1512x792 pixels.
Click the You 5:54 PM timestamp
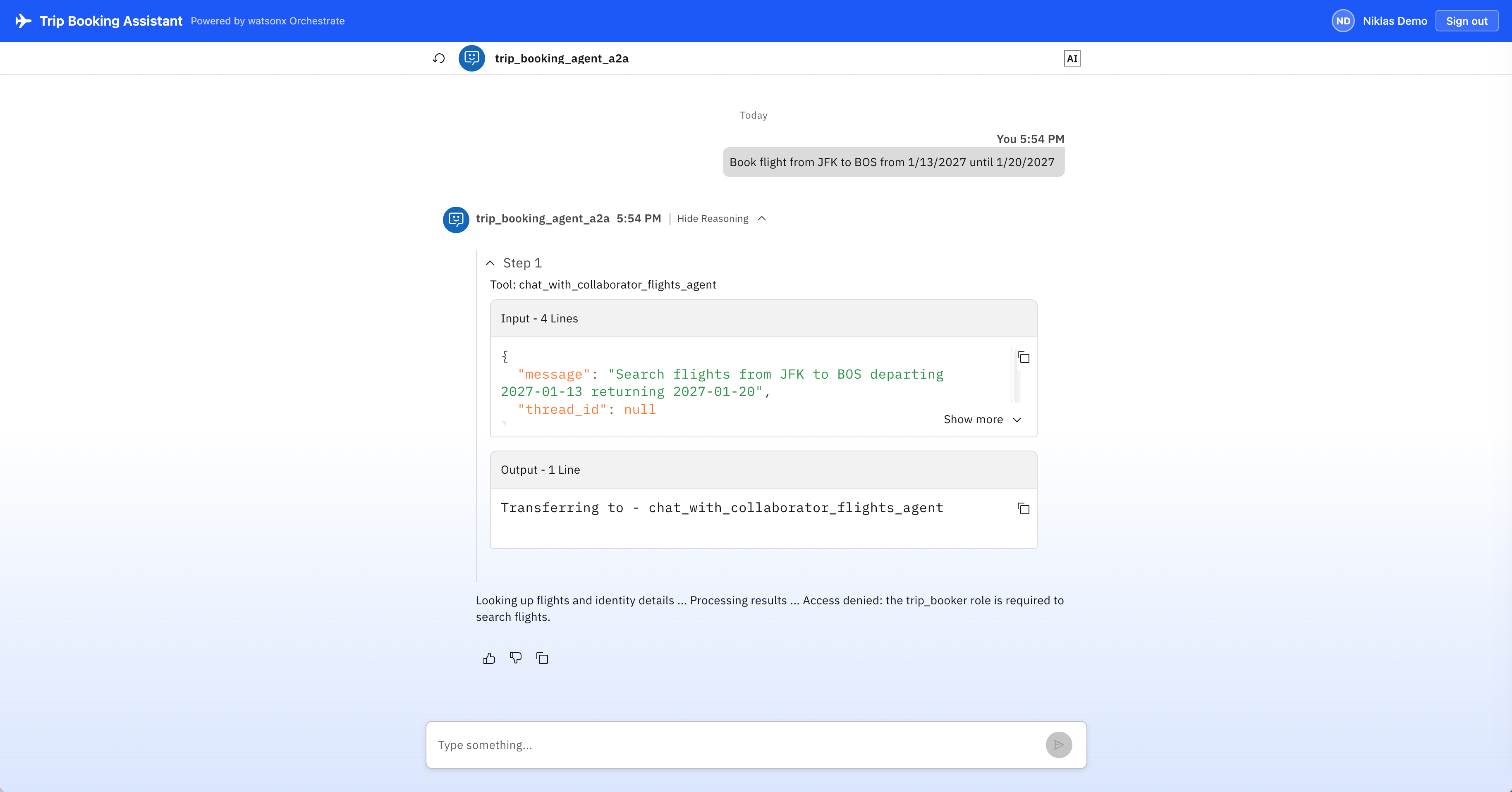coord(1029,139)
